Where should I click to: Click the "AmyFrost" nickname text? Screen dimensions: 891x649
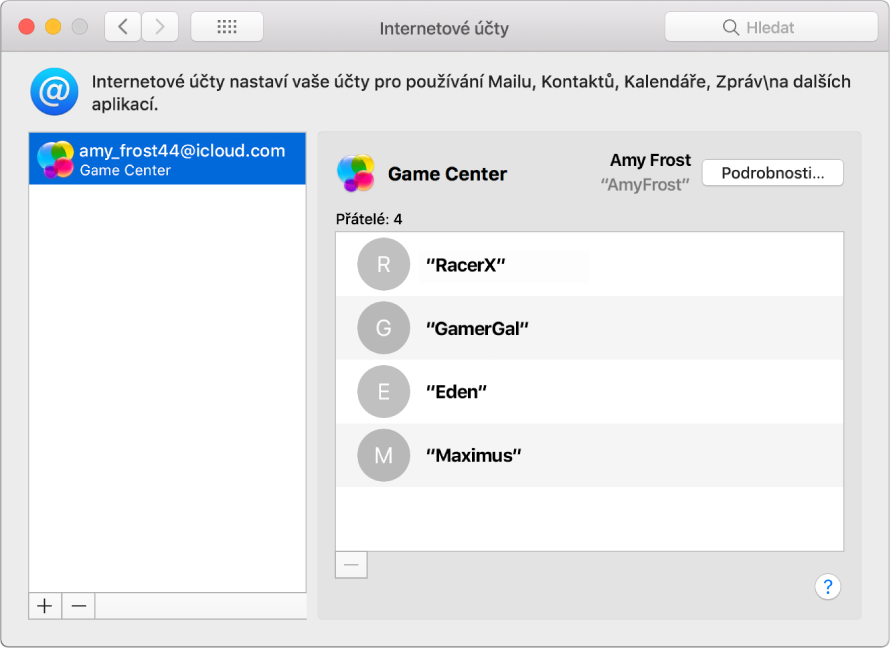(645, 185)
